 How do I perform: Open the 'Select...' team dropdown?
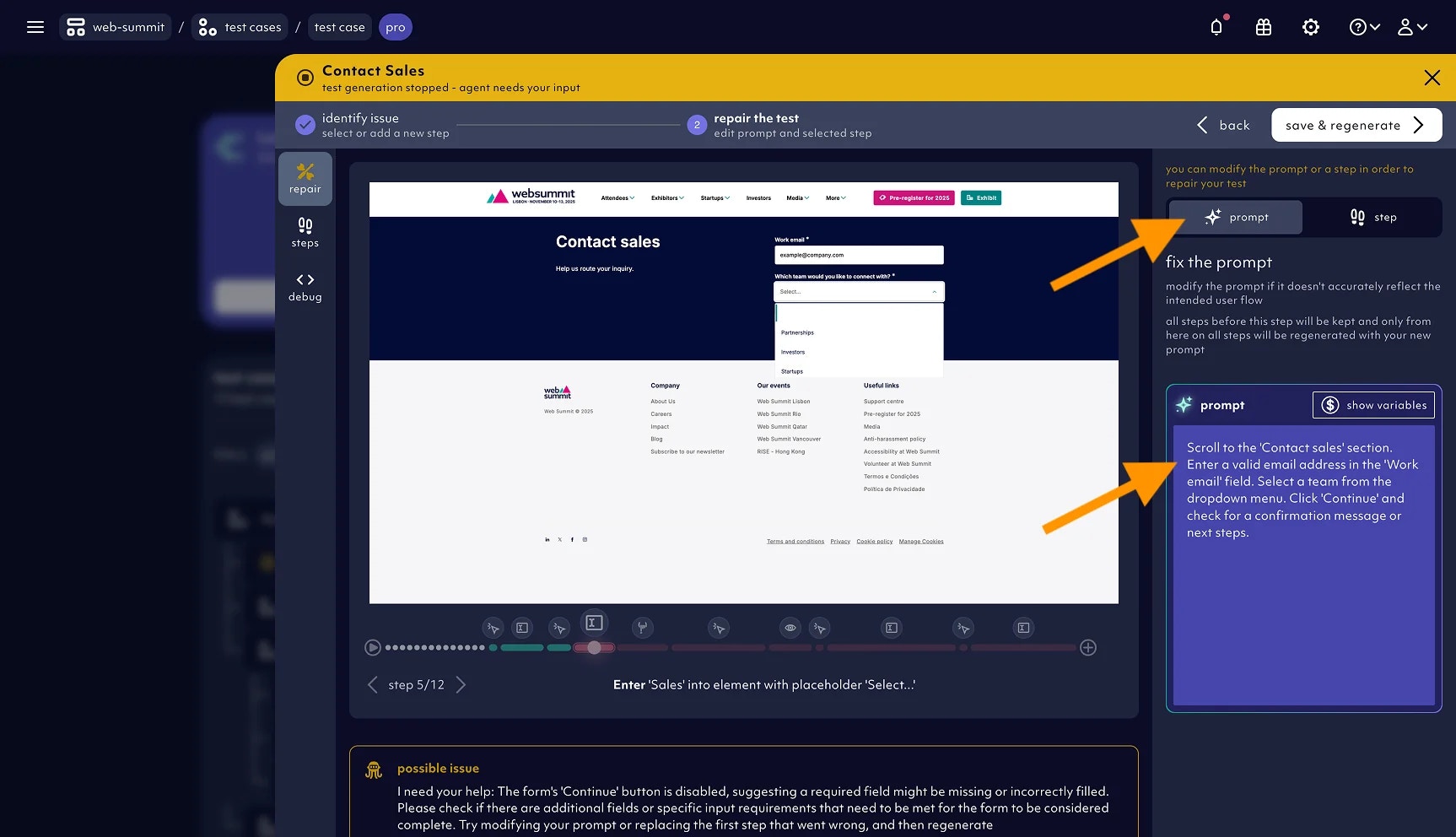(x=859, y=292)
